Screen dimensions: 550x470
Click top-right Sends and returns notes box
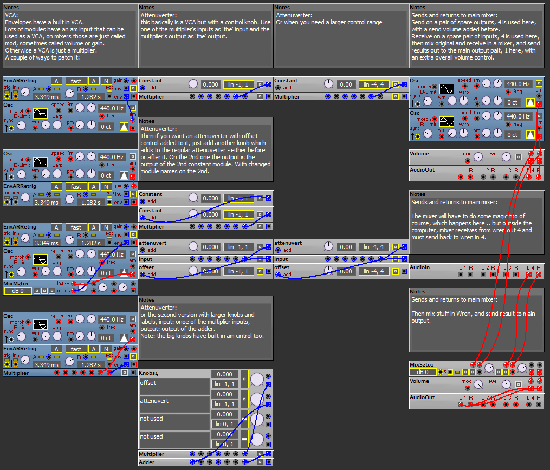[x=477, y=39]
